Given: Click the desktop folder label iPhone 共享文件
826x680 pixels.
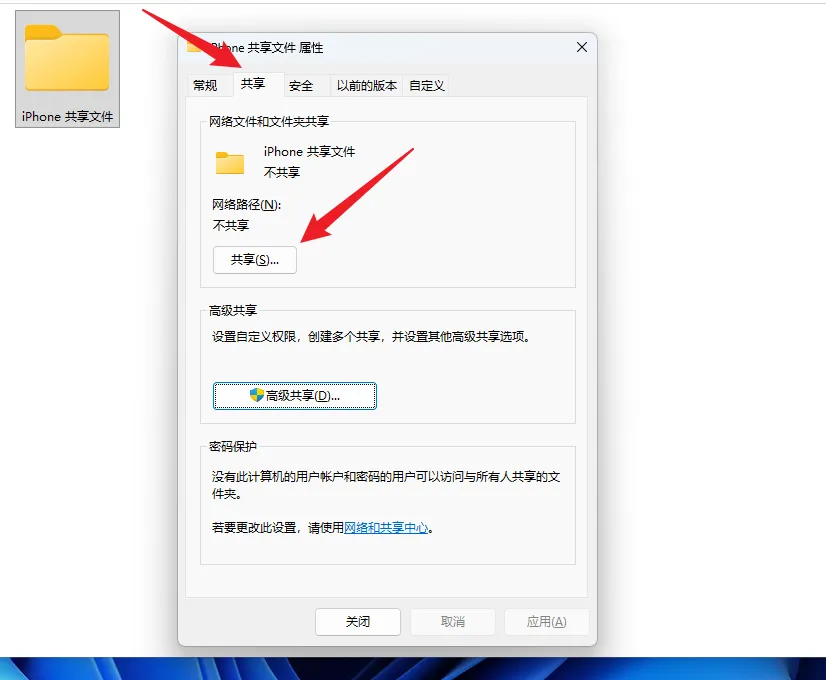Looking at the screenshot, I should [67, 116].
